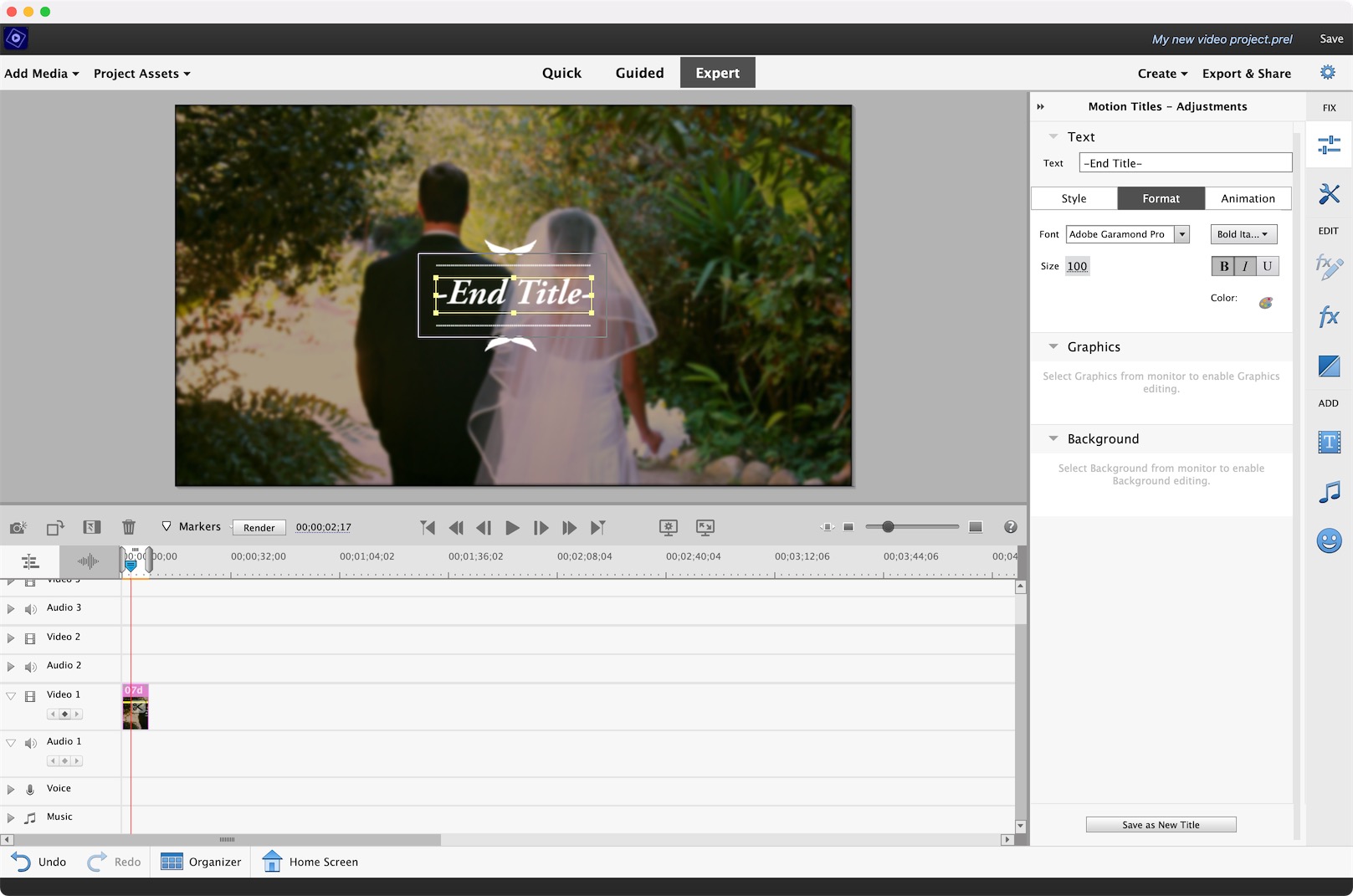
Task: Delete clip using trash can icon
Action: tap(129, 527)
